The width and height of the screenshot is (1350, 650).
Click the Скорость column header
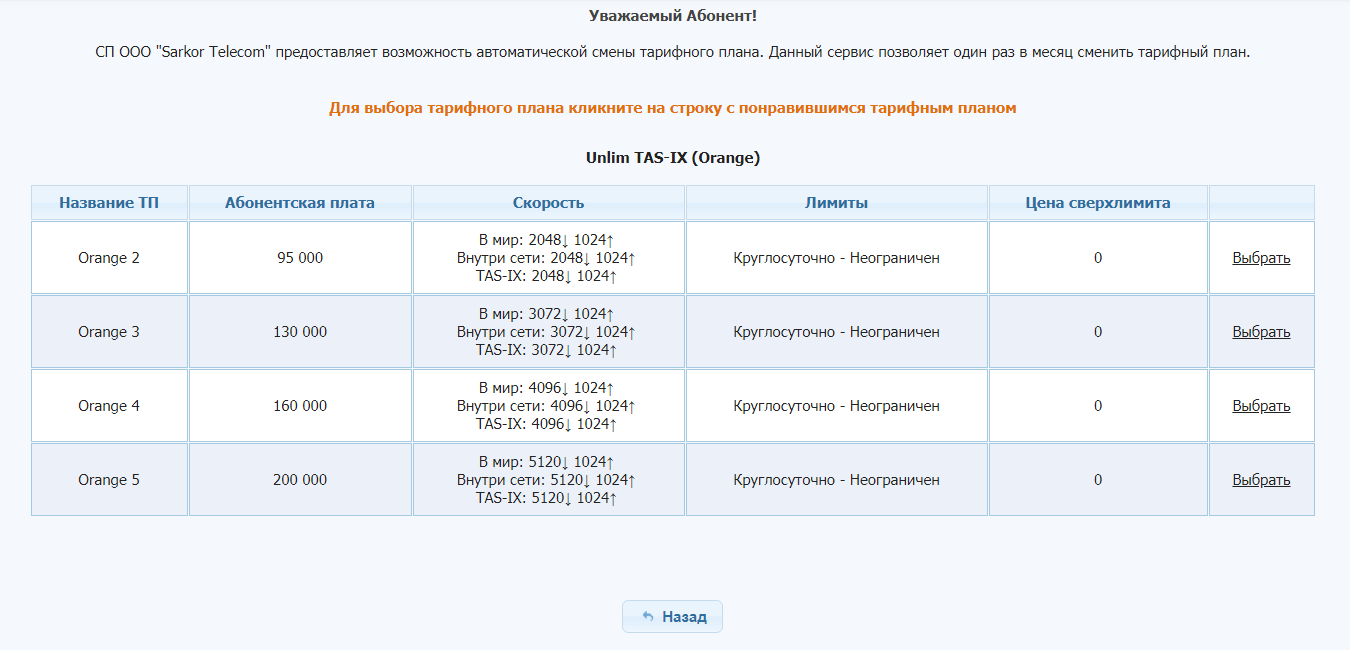pos(548,203)
